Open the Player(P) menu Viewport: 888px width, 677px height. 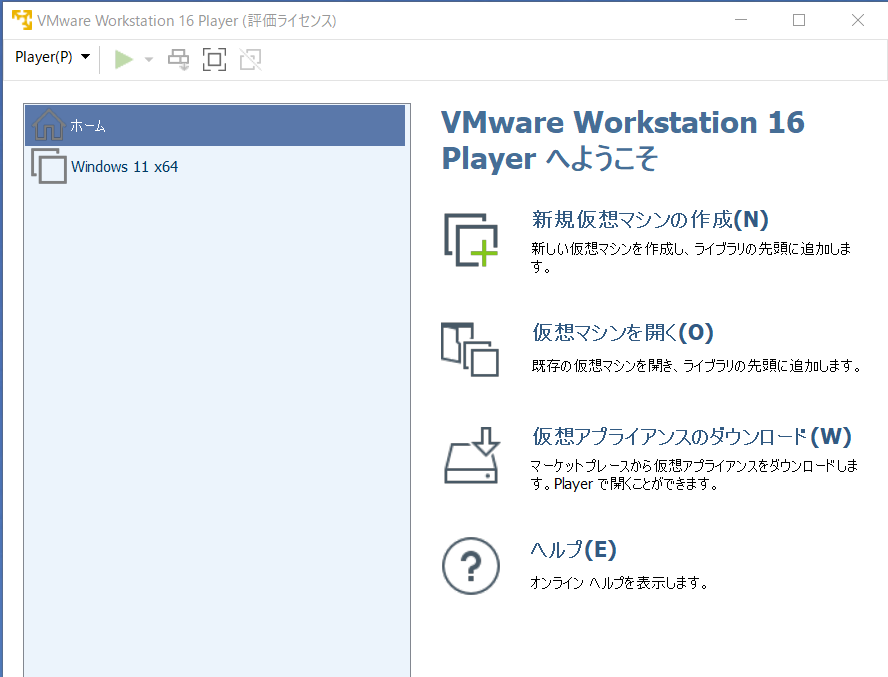coord(52,57)
